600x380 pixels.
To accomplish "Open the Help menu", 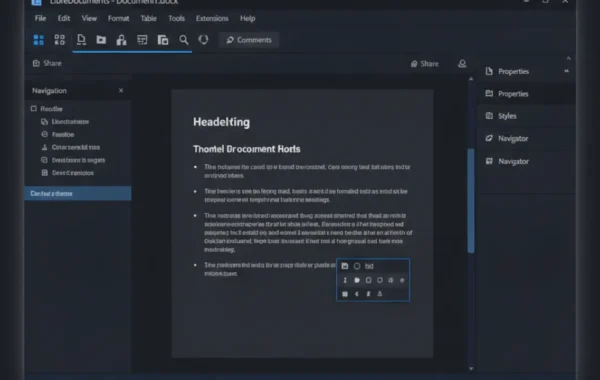I will 248,18.
